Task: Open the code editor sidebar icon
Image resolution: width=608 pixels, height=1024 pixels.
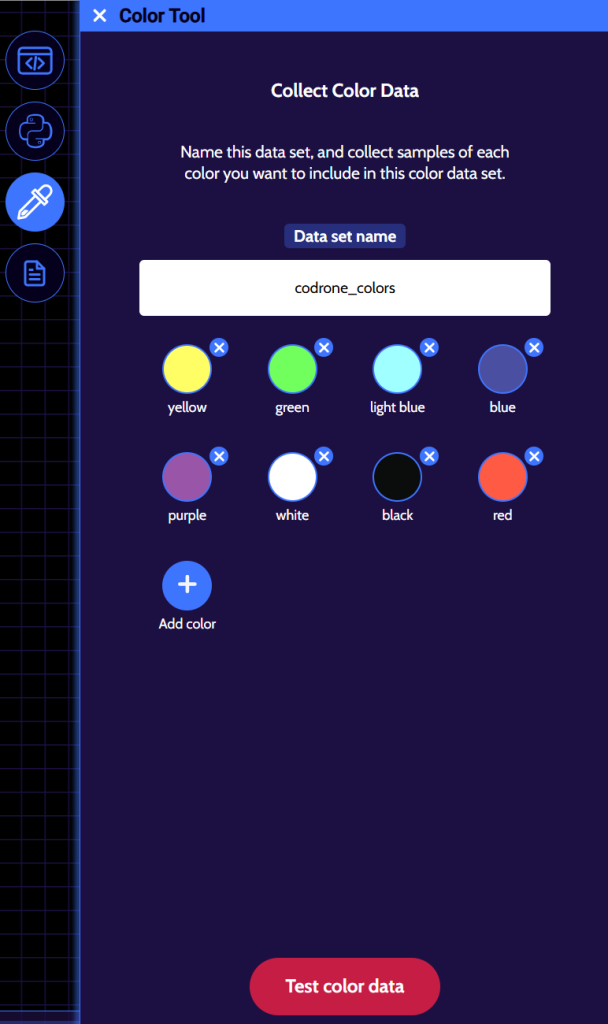Action: click(35, 61)
